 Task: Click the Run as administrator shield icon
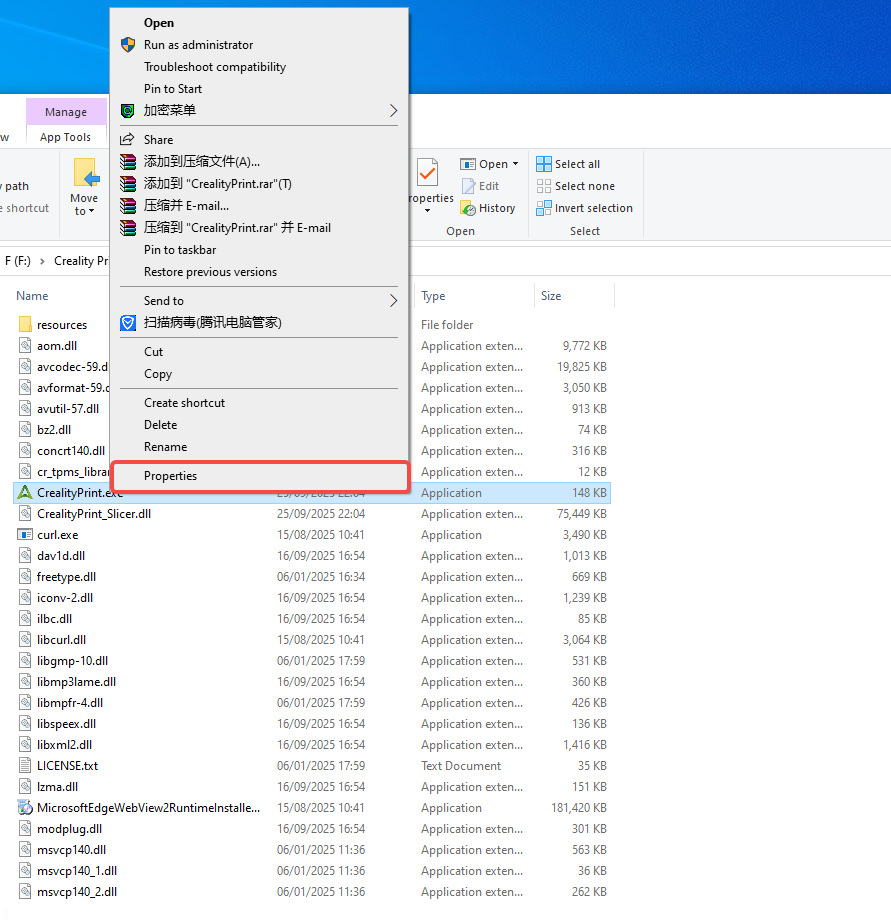coord(127,45)
